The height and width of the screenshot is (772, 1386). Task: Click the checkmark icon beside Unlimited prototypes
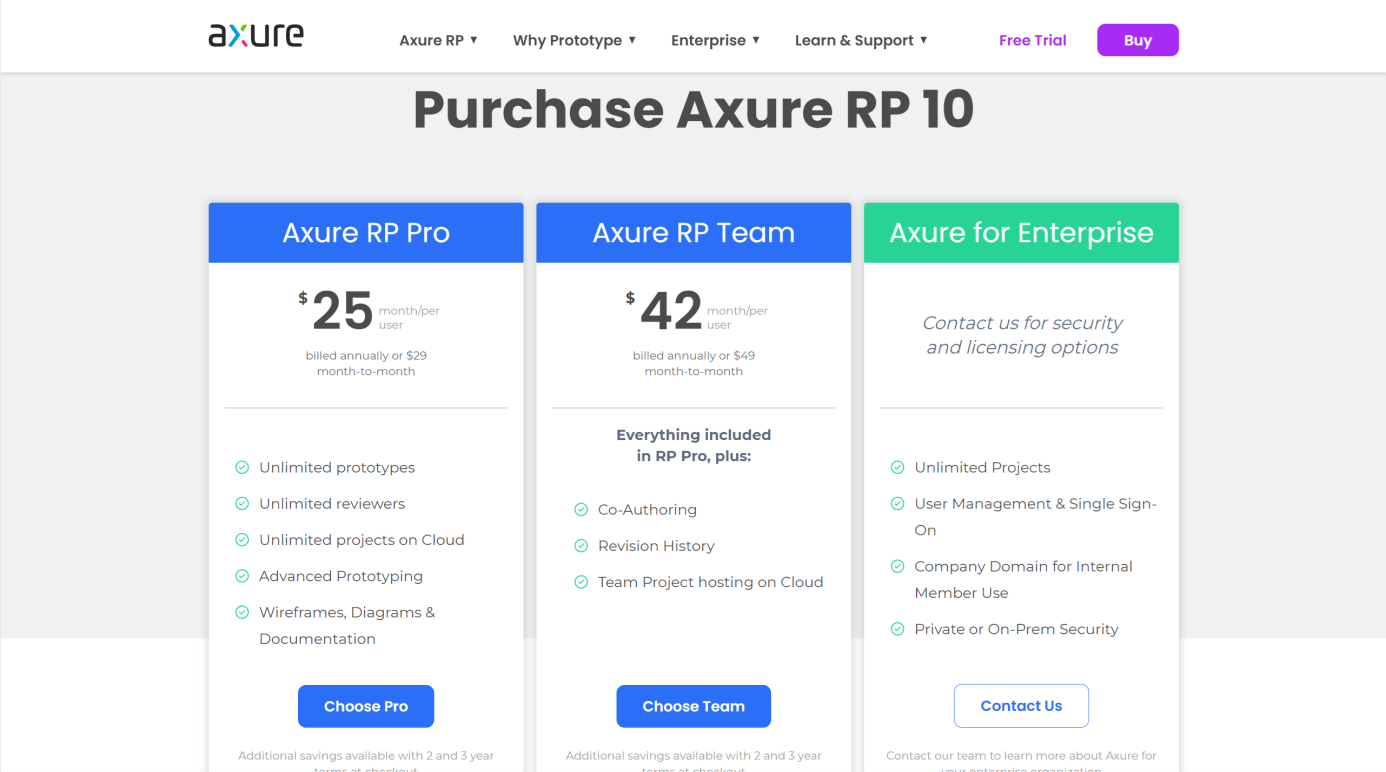coord(242,467)
